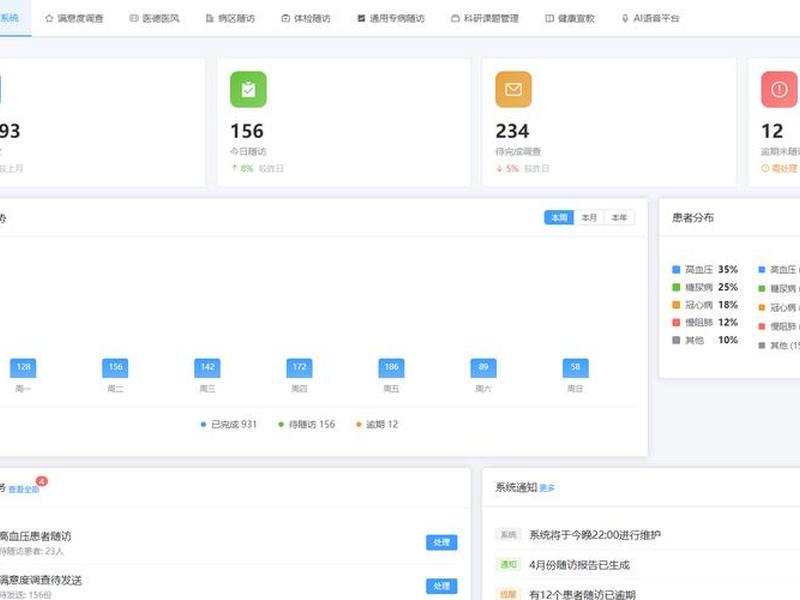Toggle the 逾期 12 legend item
800x600 pixels.
(x=377, y=424)
